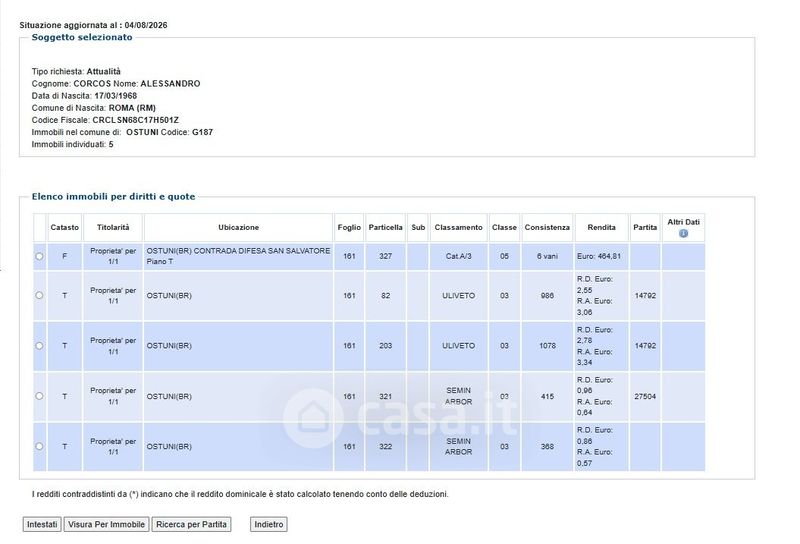Click particella value 327

pos(385,256)
